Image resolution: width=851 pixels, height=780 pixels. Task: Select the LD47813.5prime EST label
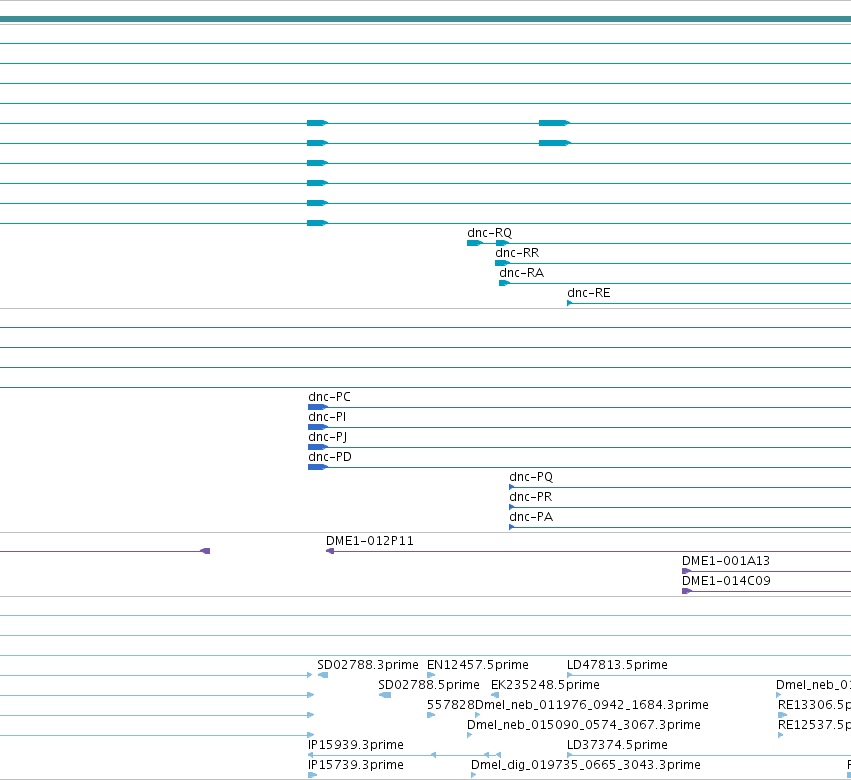(x=617, y=665)
